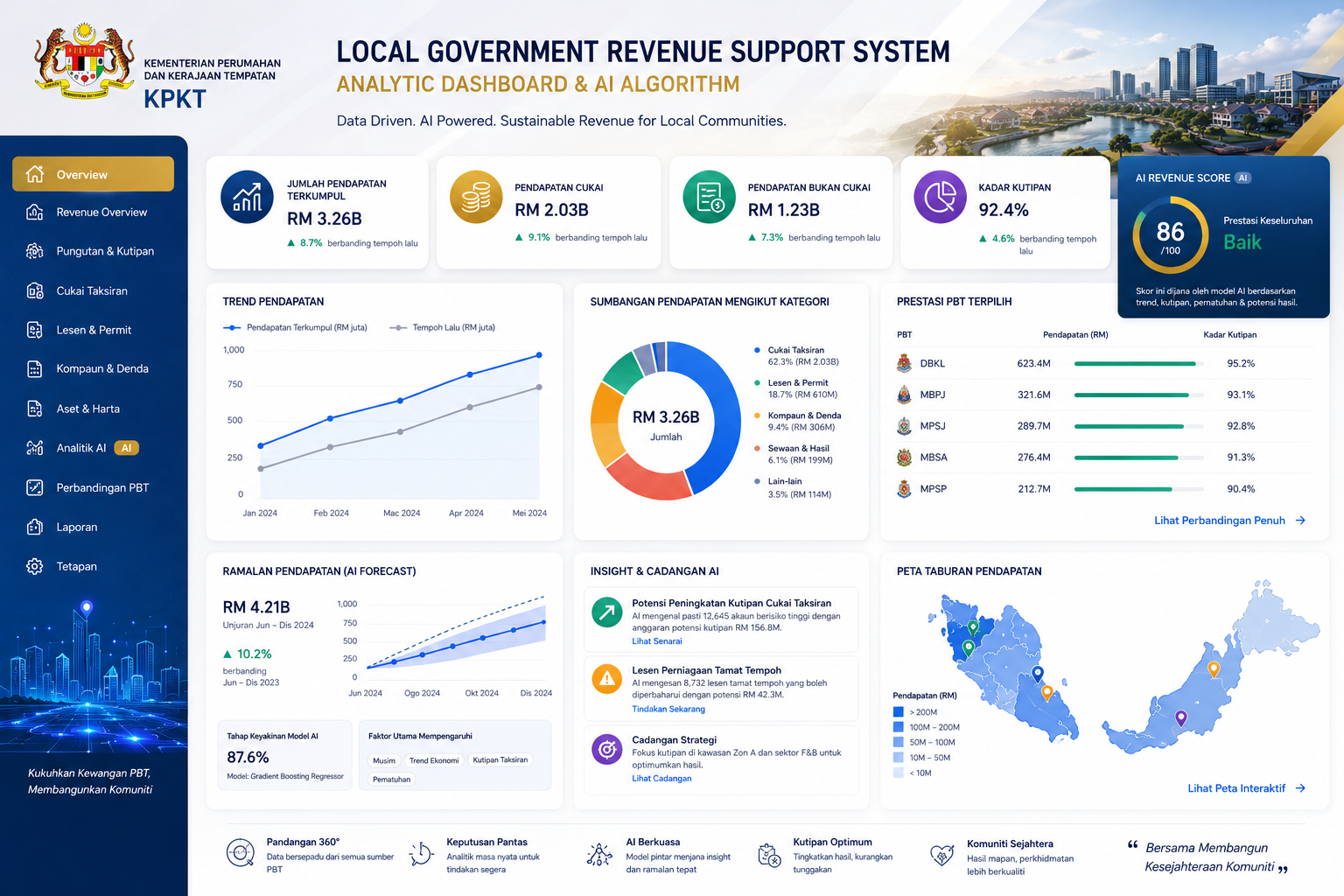Click the KPKT coat of arms logo
This screenshot has width=1344, height=896.
pyautogui.click(x=84, y=61)
